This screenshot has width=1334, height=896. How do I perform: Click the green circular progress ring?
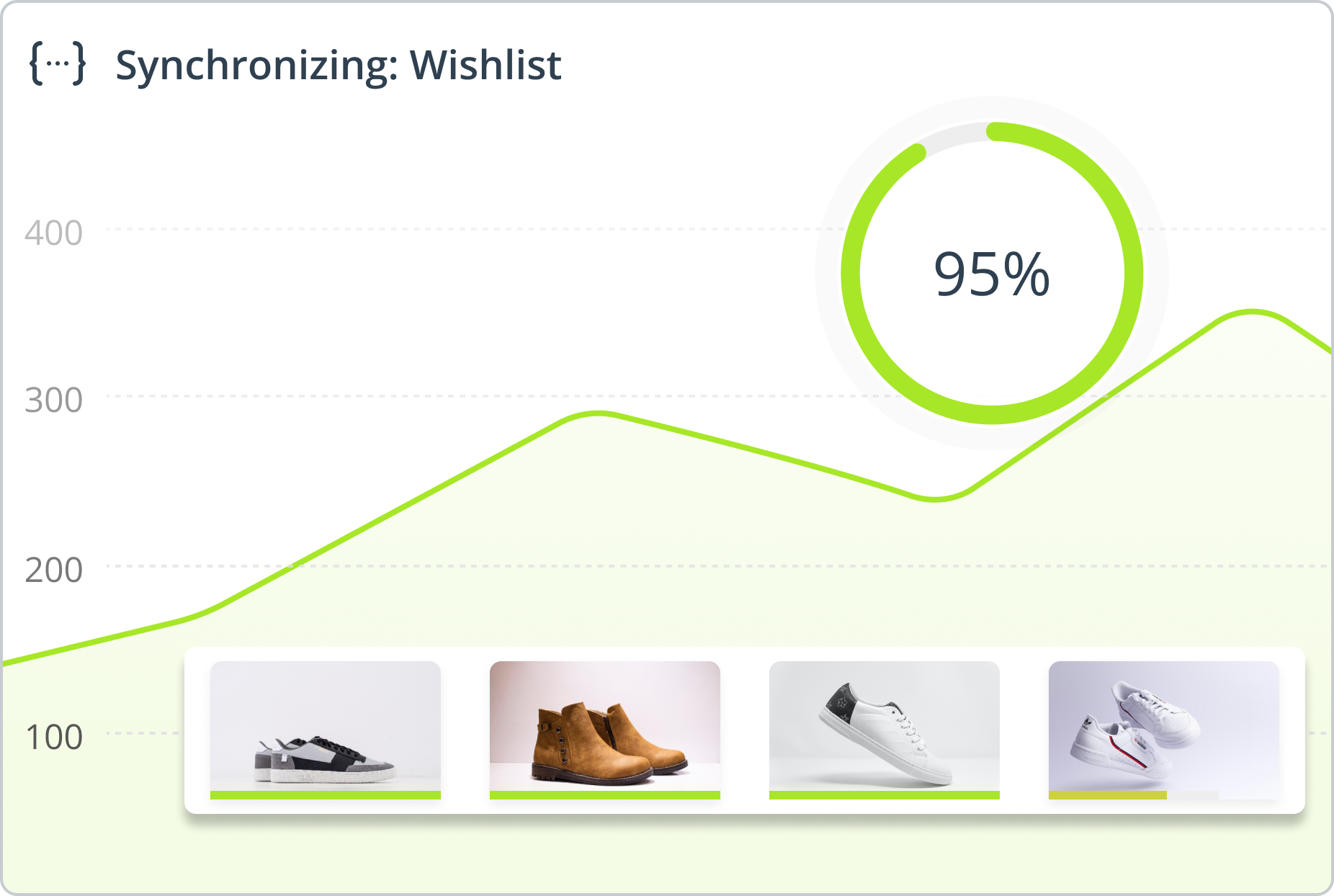click(x=992, y=273)
